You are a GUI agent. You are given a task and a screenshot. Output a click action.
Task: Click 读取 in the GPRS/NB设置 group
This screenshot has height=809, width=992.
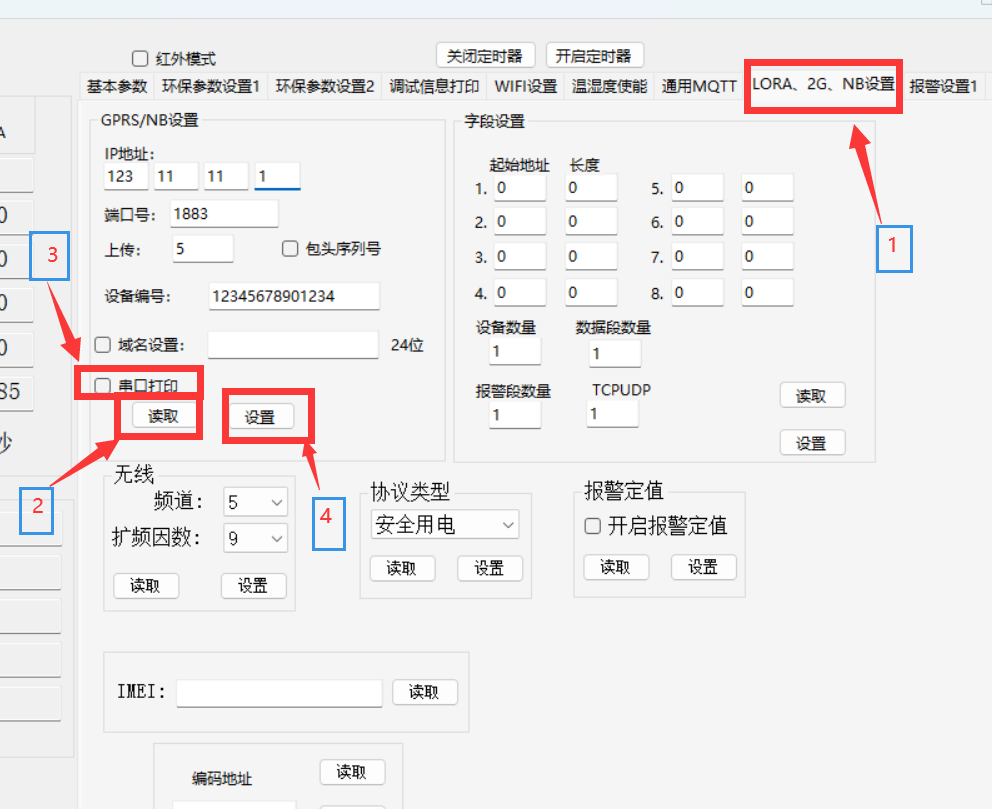[x=163, y=416]
